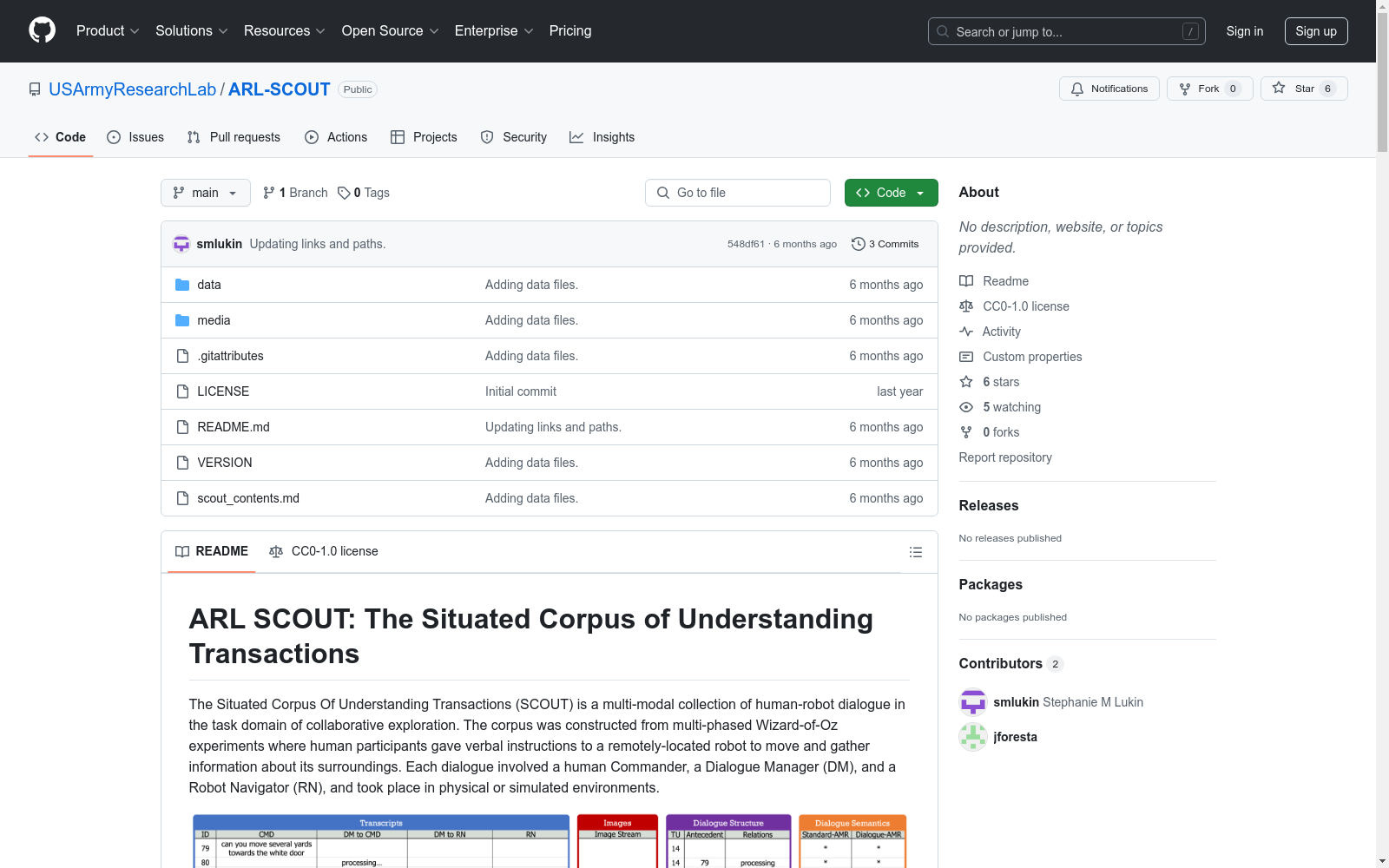1389x868 pixels.
Task: Switch to the Security tab
Action: (x=514, y=137)
